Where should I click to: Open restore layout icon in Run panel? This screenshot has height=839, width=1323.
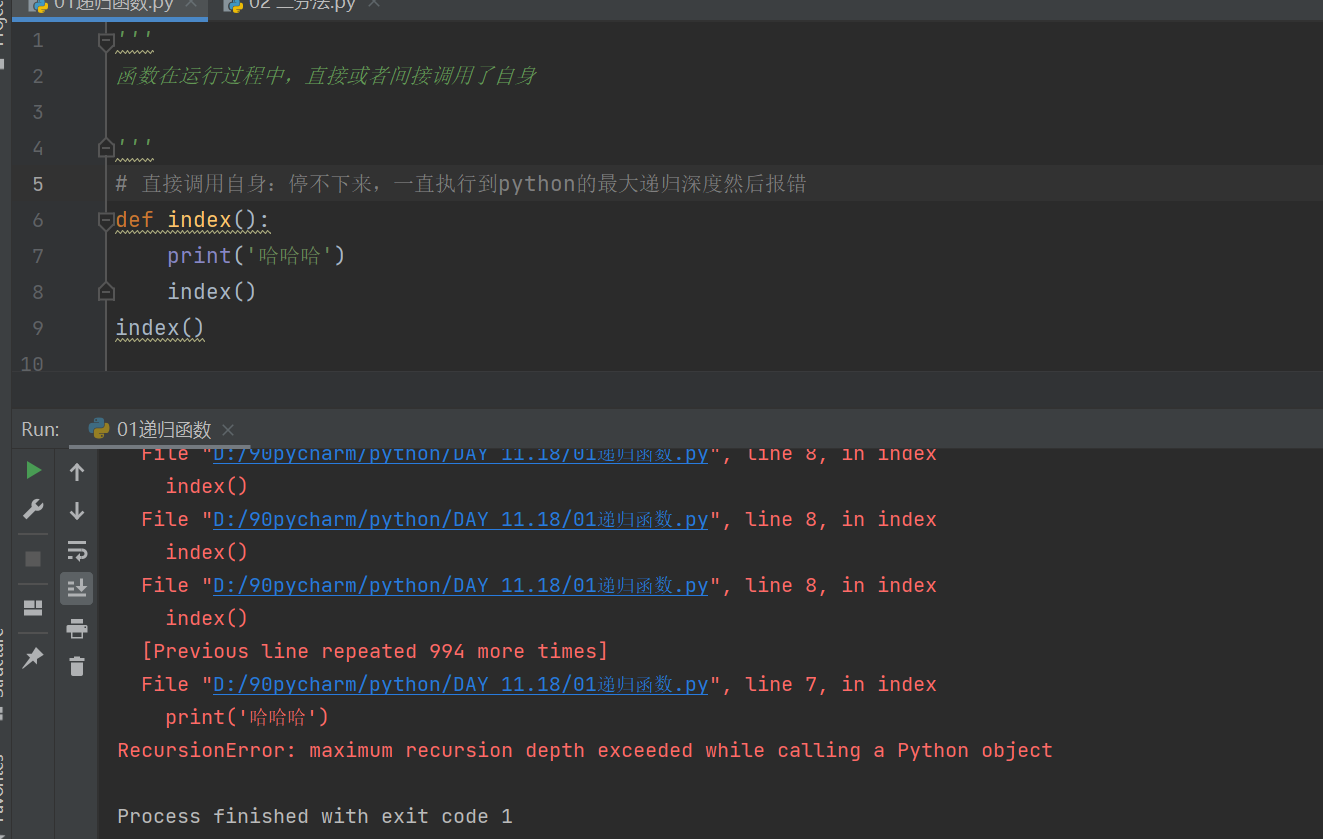pyautogui.click(x=33, y=608)
